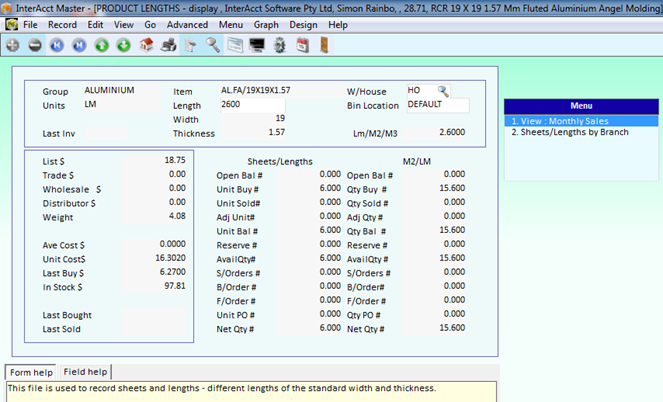Switch to the Form help tab
The image size is (663, 402).
click(x=31, y=372)
